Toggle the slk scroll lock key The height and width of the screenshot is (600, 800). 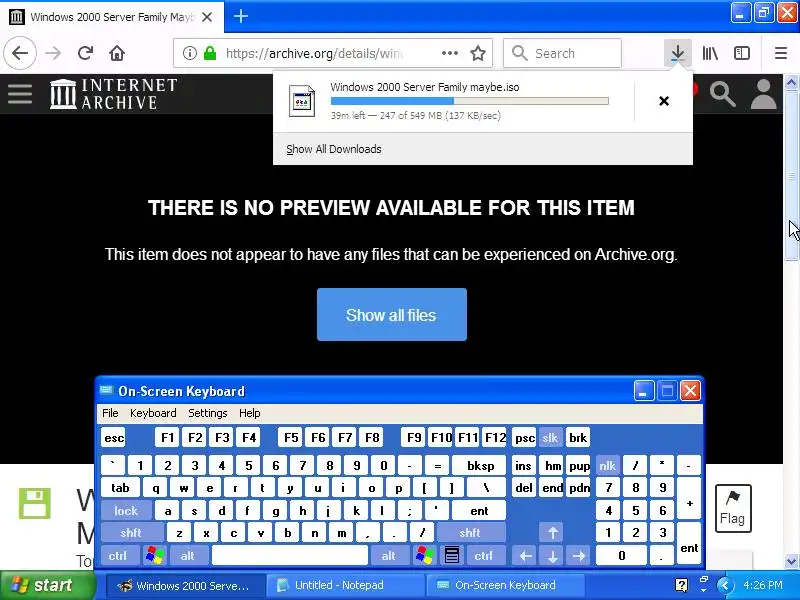click(550, 438)
